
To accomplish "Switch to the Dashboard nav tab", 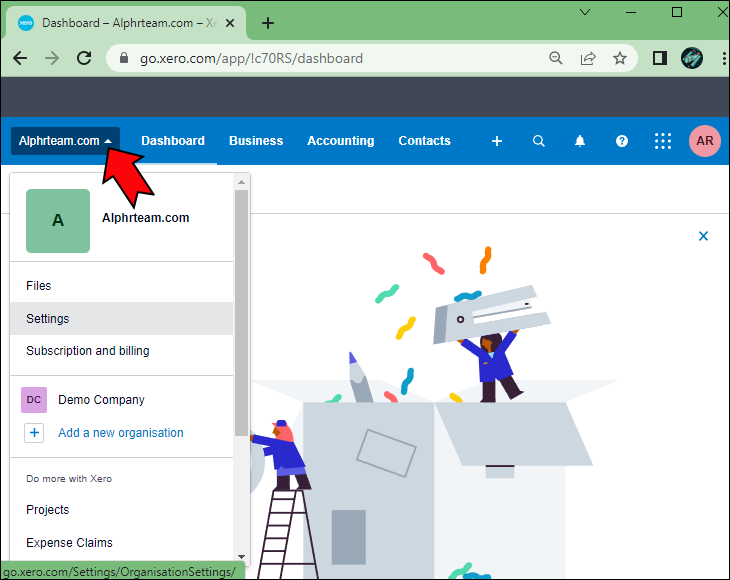I will (173, 141).
